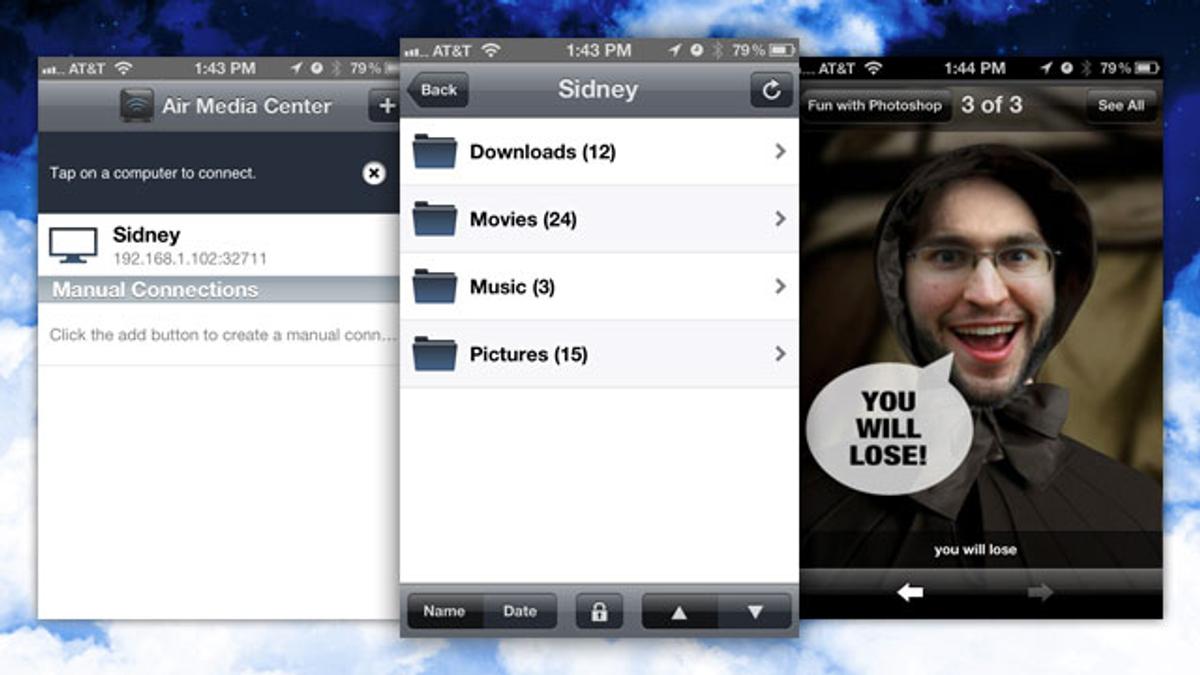This screenshot has height=675, width=1200.
Task: Expand the Music (3) folder chevron
Action: pos(780,286)
